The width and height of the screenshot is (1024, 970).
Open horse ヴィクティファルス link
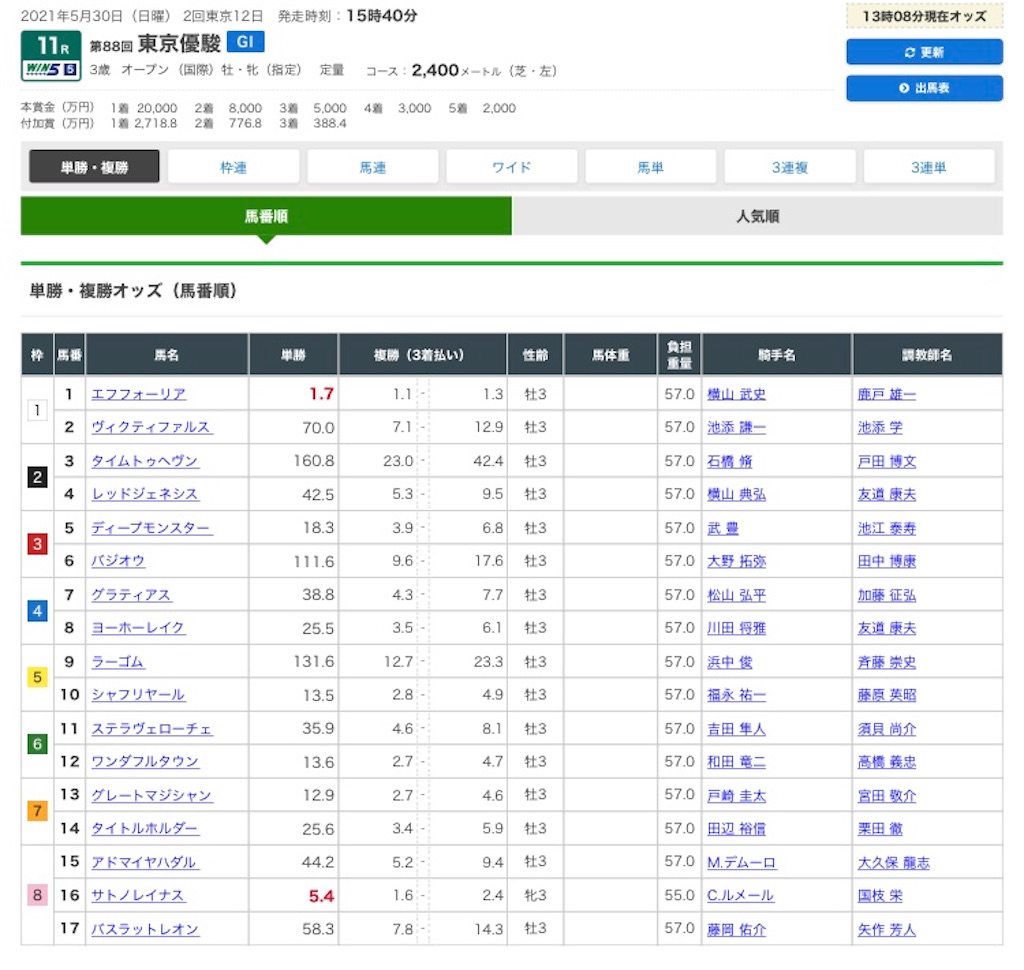(151, 427)
